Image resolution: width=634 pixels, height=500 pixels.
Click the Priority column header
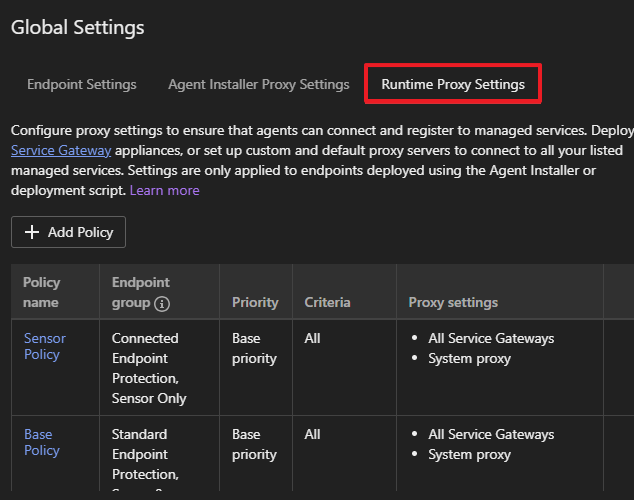(x=255, y=302)
